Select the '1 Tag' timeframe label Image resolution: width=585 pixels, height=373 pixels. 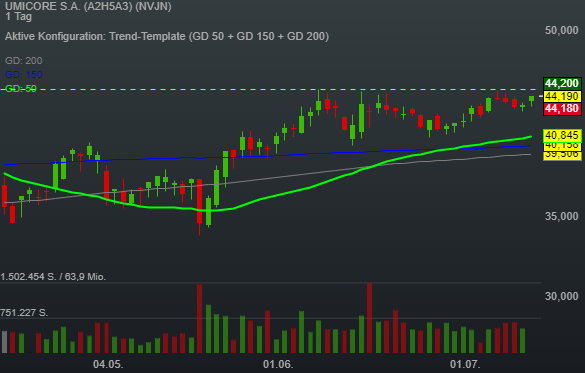coord(19,17)
